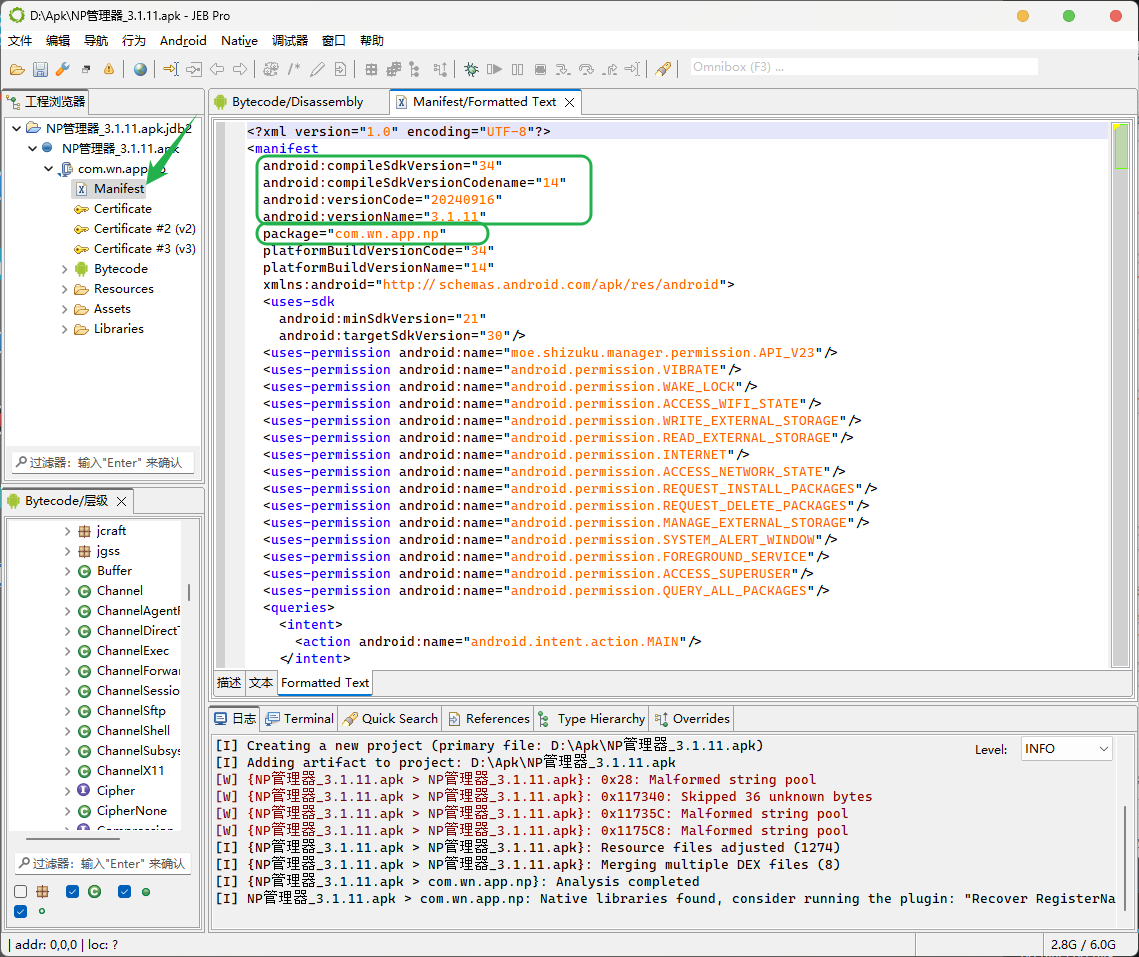Image resolution: width=1139 pixels, height=957 pixels.
Task: Start debugging with the green bug icon
Action: point(471,69)
